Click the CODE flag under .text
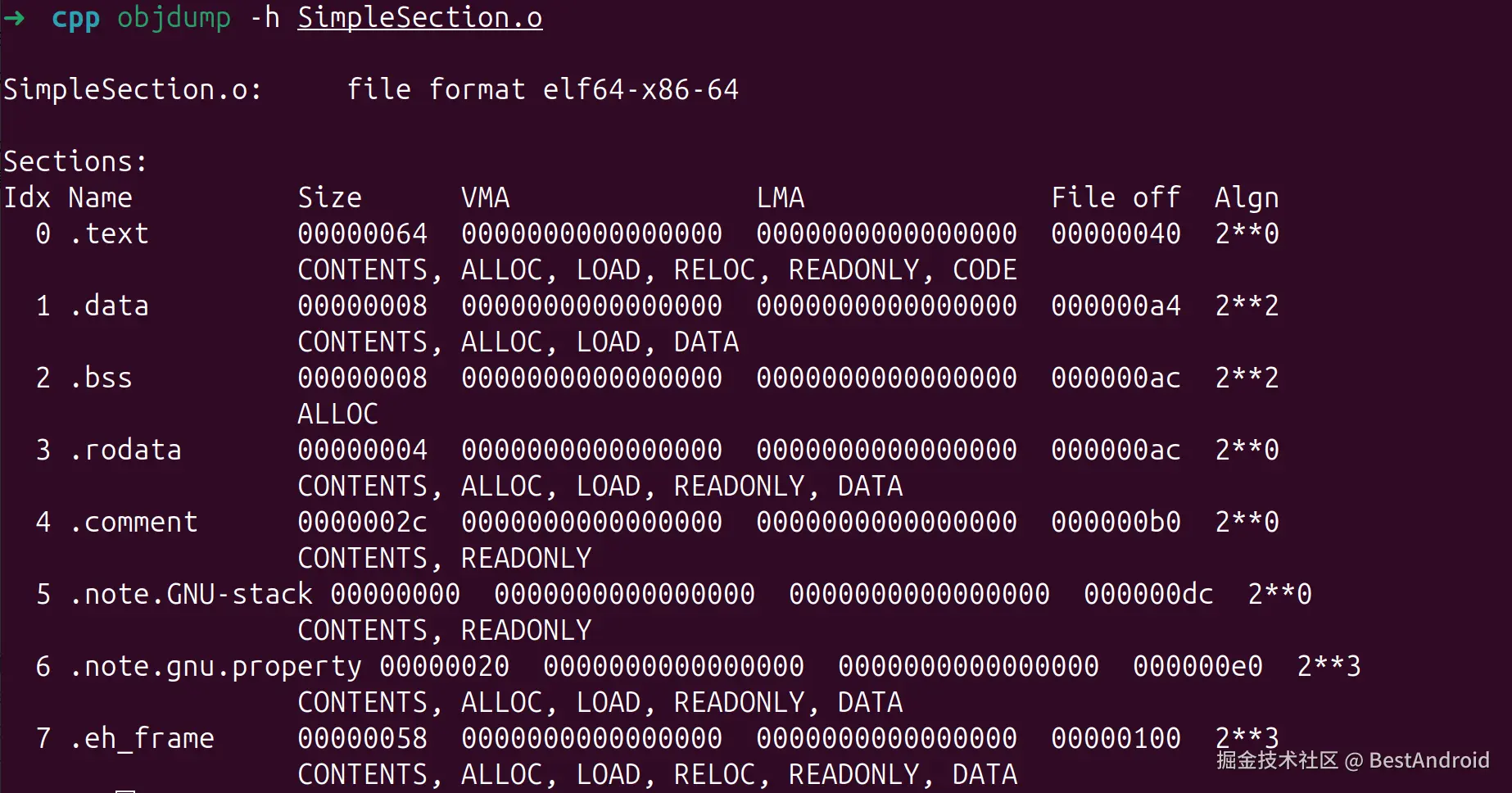Image resolution: width=1512 pixels, height=793 pixels. pyautogui.click(x=985, y=270)
